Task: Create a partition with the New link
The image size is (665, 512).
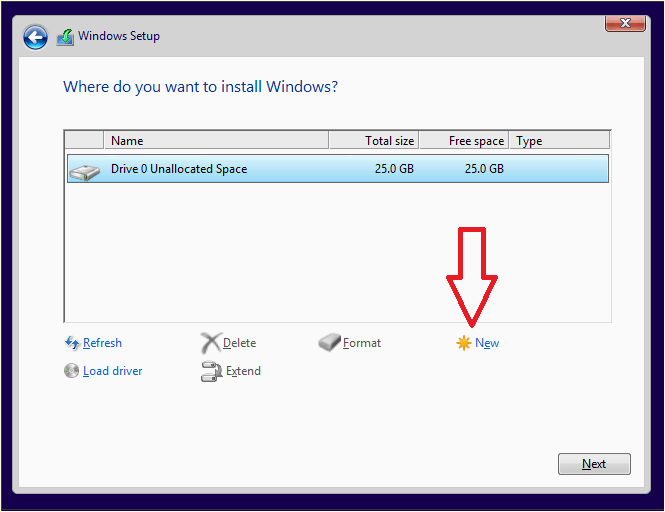Action: pyautogui.click(x=487, y=343)
